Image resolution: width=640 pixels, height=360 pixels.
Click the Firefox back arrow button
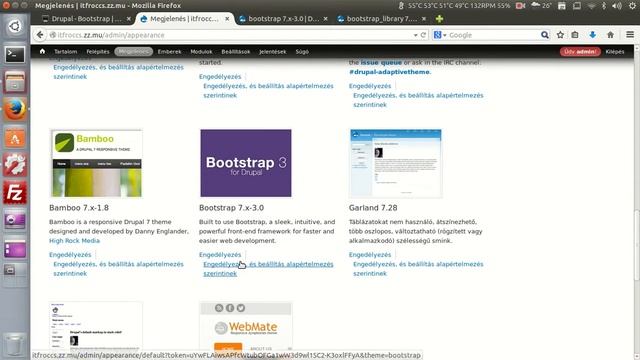click(x=40, y=35)
